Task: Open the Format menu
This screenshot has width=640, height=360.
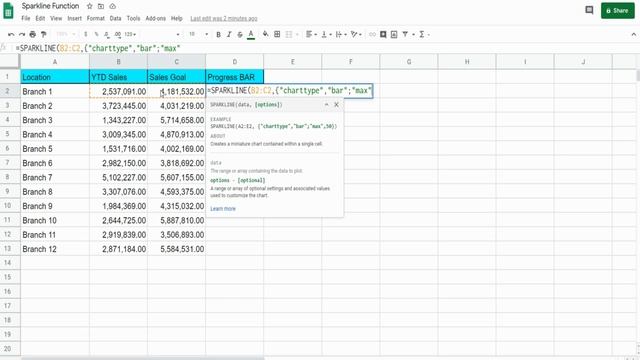Action: click(96, 18)
